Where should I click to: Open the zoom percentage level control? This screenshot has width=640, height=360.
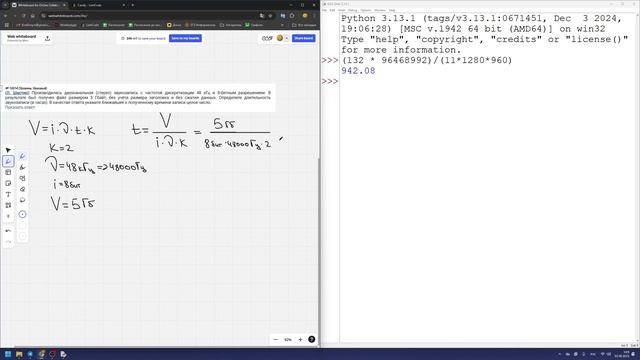[x=288, y=340]
